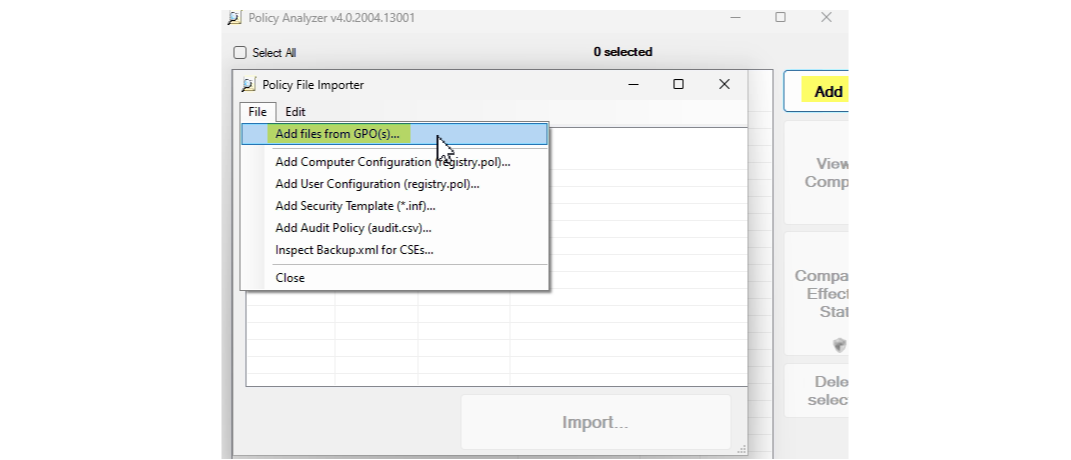Click the Policy File Importer title icon

point(249,85)
